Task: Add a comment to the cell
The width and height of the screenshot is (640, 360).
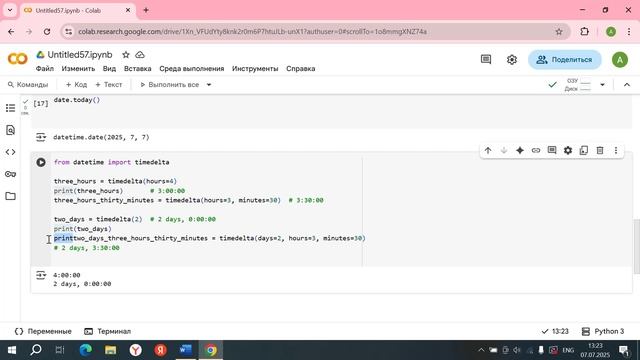Action: pos(552,151)
